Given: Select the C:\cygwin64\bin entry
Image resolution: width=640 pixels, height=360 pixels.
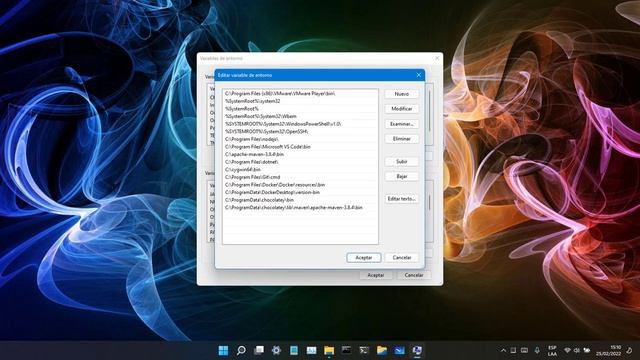Looking at the screenshot, I should [300, 169].
